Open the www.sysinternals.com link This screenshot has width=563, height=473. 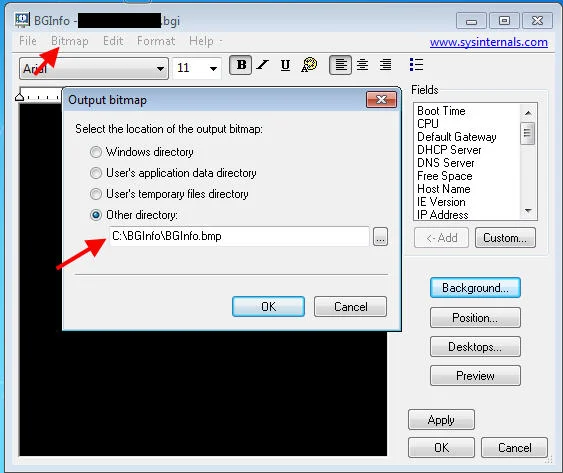coord(489,42)
